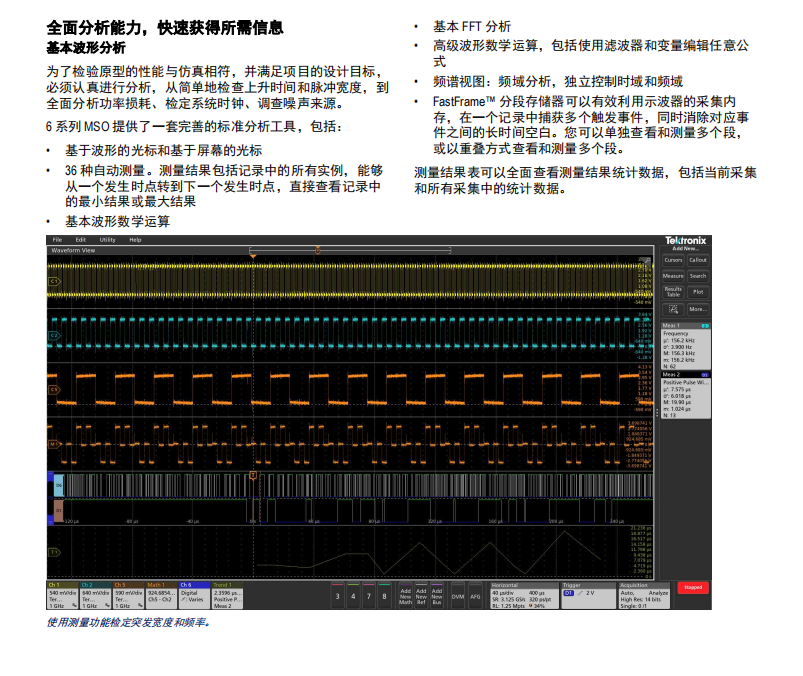
Task: Open the Trend 1 badge
Action: (227, 596)
